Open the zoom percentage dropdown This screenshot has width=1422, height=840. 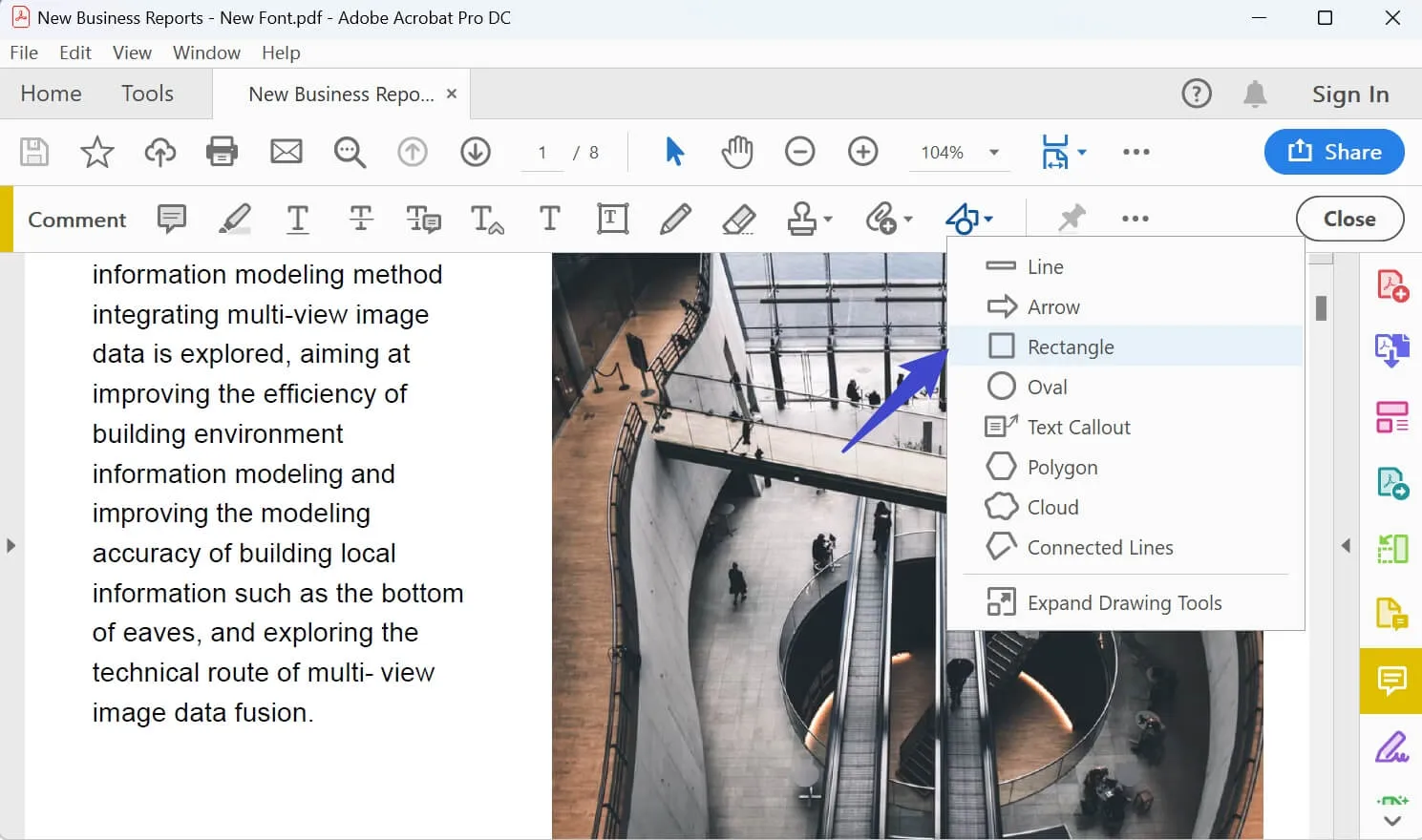(x=993, y=152)
